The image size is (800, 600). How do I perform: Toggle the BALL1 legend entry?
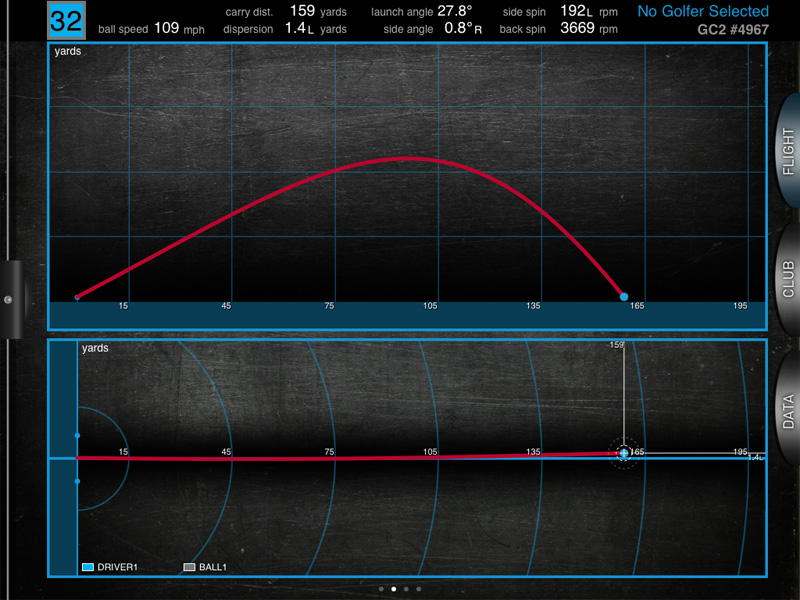205,567
